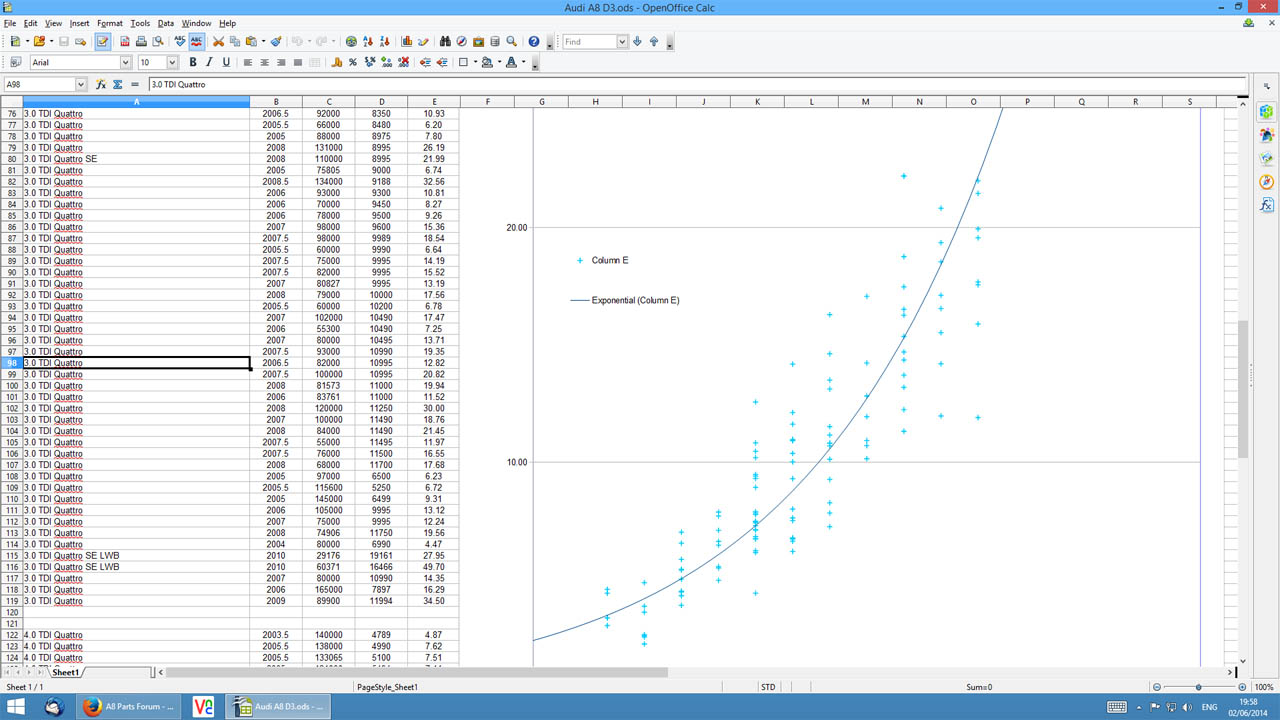
Task: Sort Descending icon in toolbar
Action: pyautogui.click(x=385, y=42)
